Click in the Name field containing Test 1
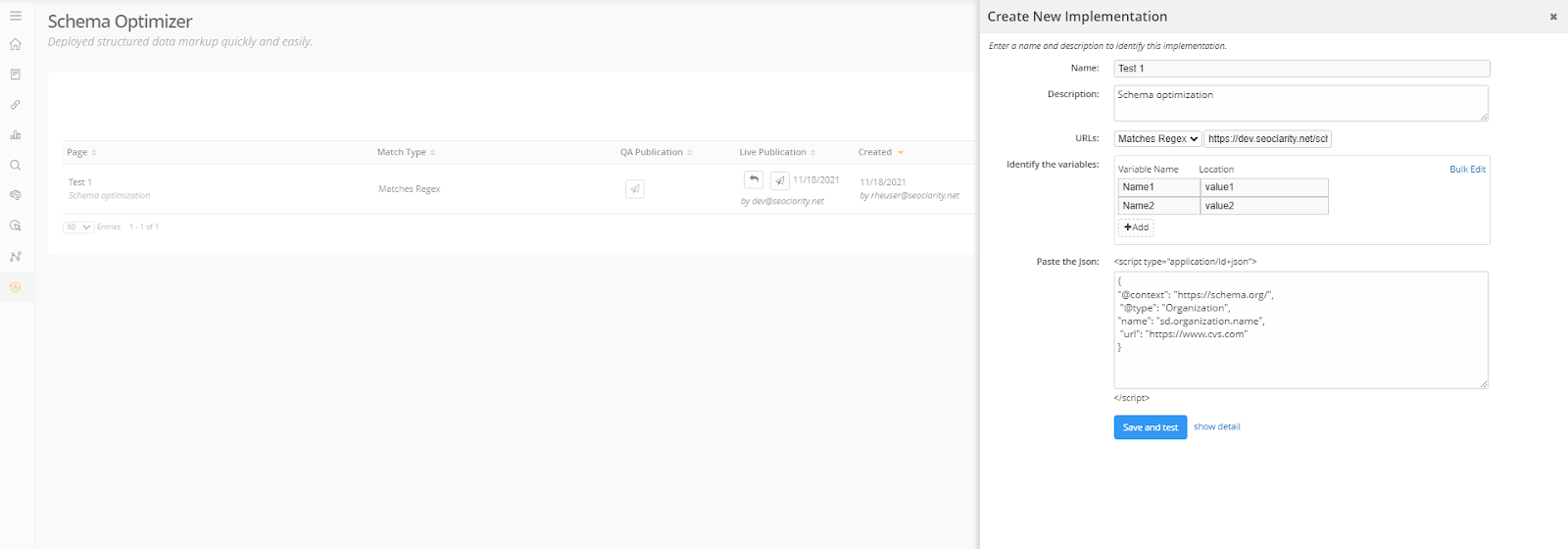This screenshot has width=1568, height=549. pyautogui.click(x=1302, y=69)
